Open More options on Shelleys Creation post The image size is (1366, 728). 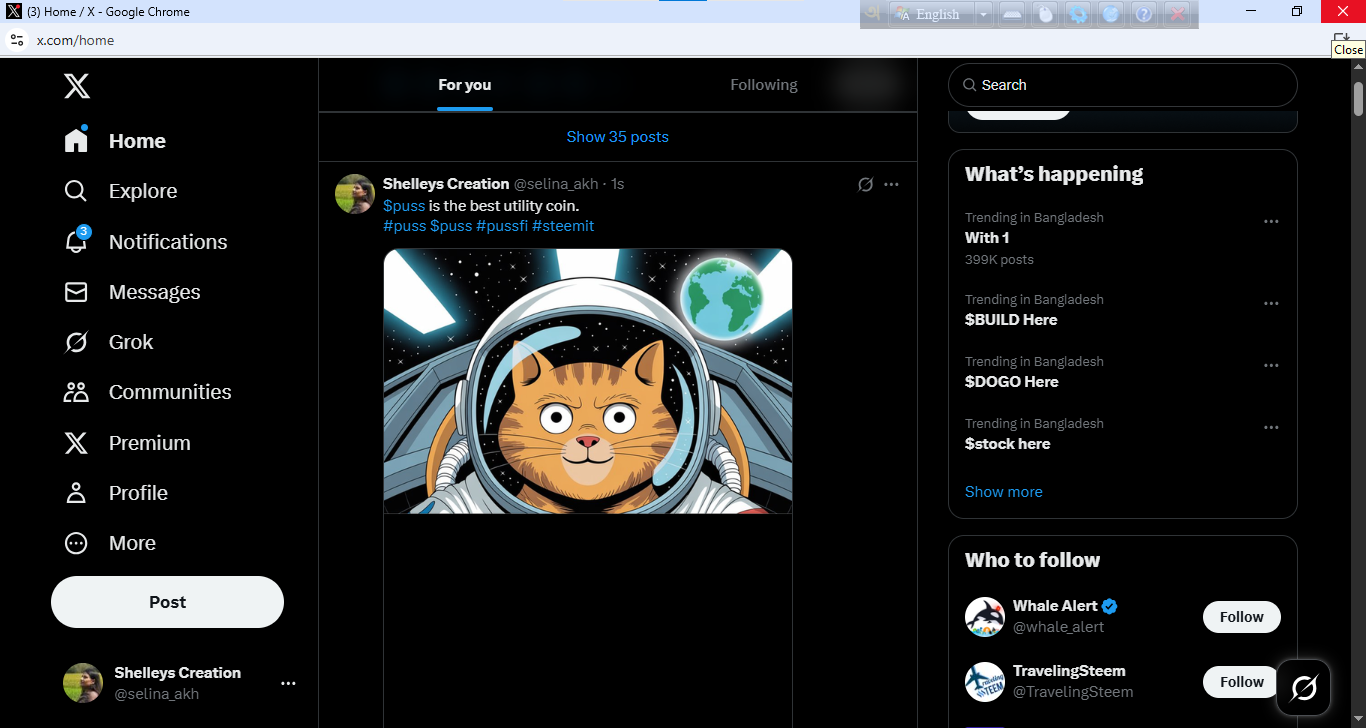click(x=891, y=184)
